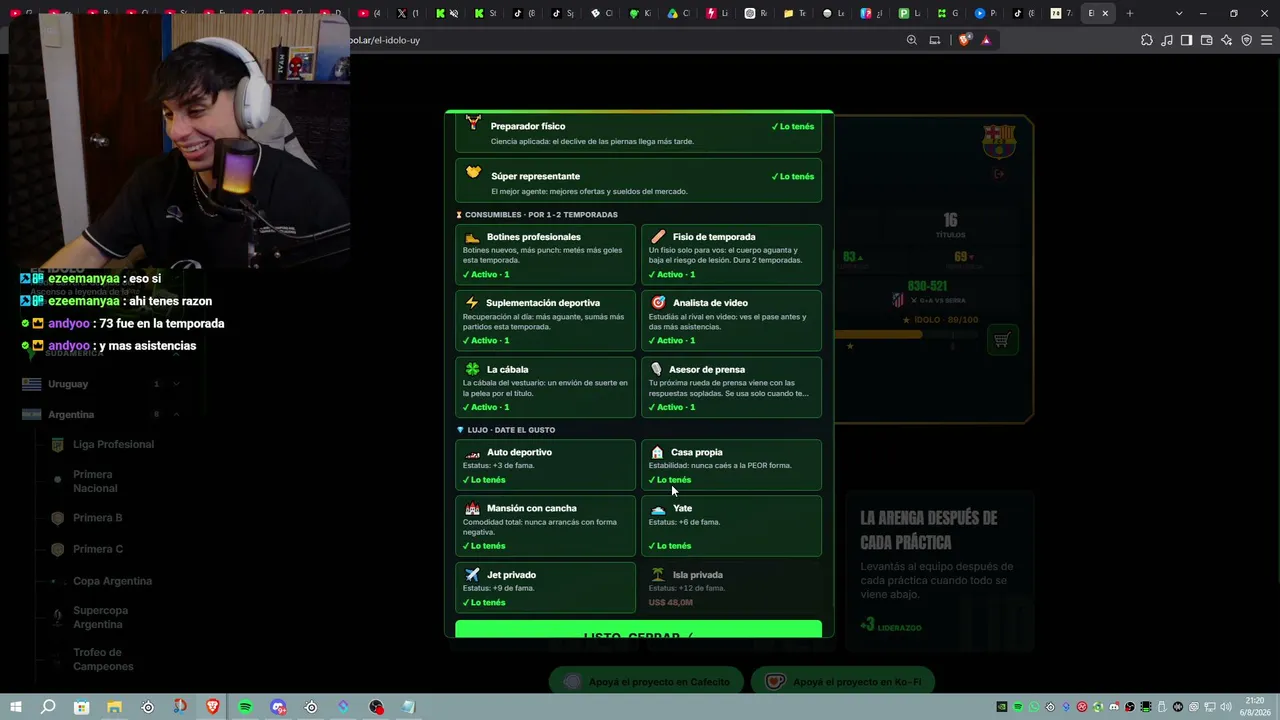Open File Explorer from the taskbar
This screenshot has width=1280, height=720.
[x=114, y=707]
